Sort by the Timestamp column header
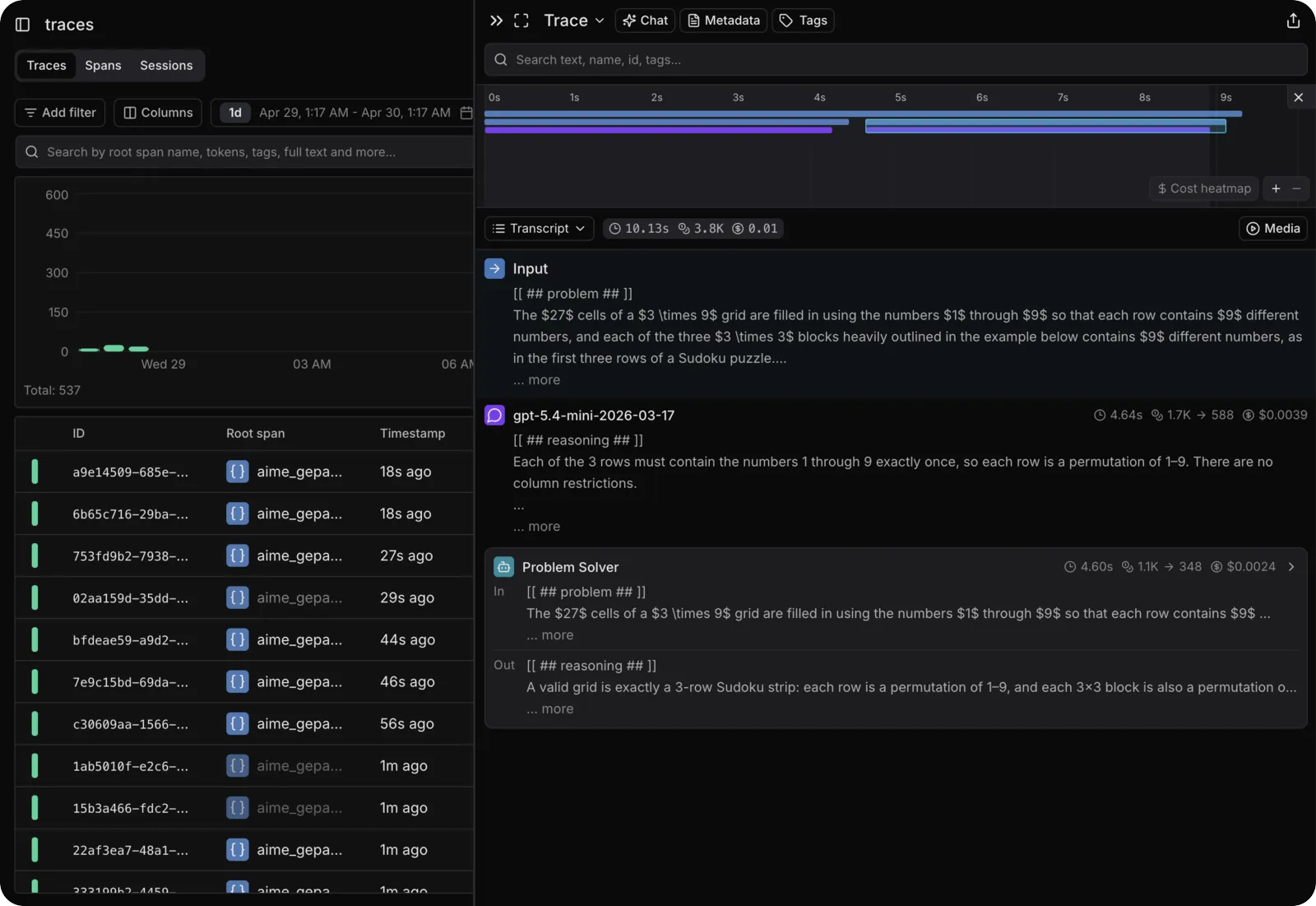This screenshot has height=906, width=1316. click(x=412, y=434)
